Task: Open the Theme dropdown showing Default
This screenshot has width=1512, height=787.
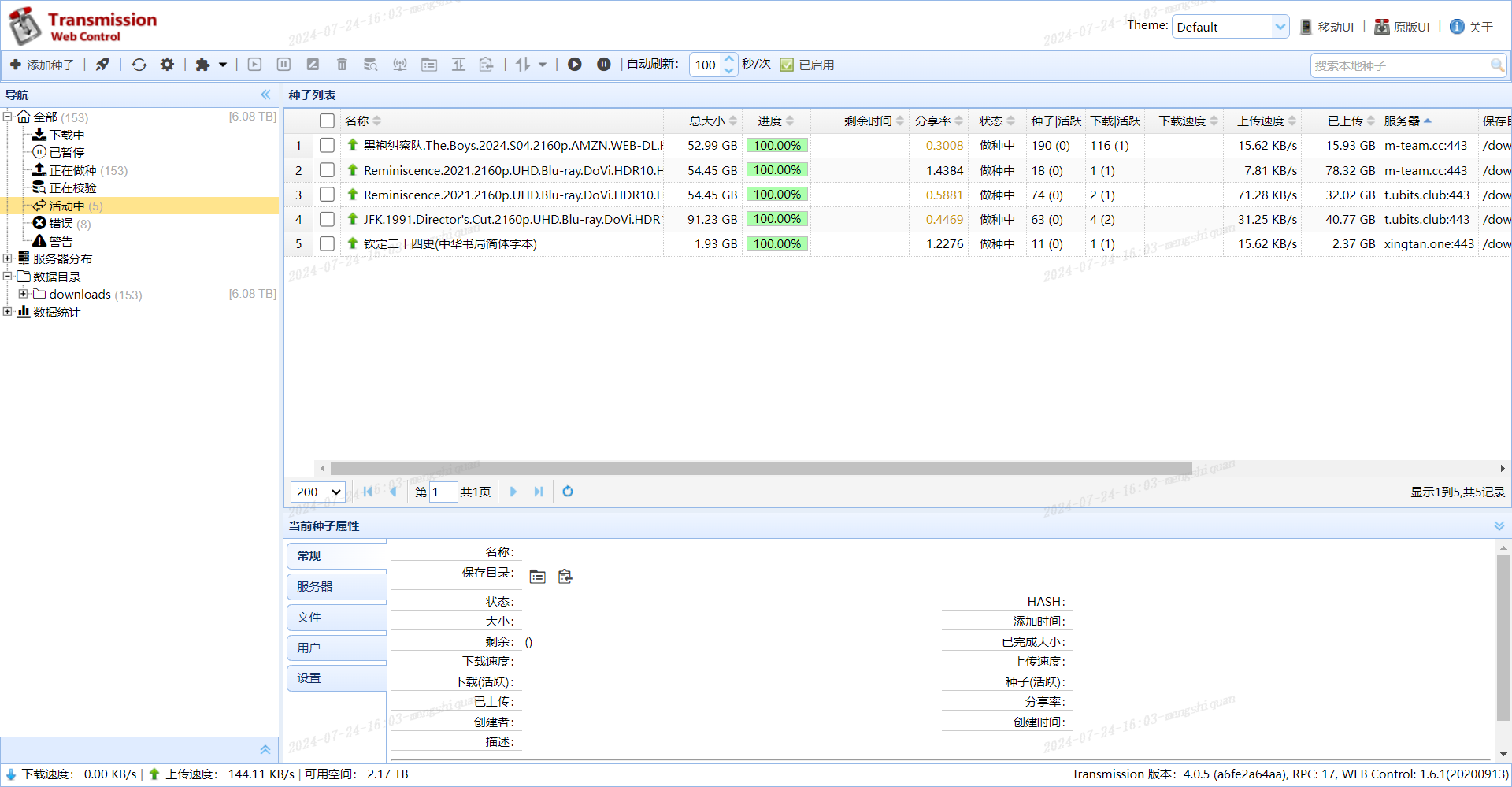Action: (x=1230, y=27)
